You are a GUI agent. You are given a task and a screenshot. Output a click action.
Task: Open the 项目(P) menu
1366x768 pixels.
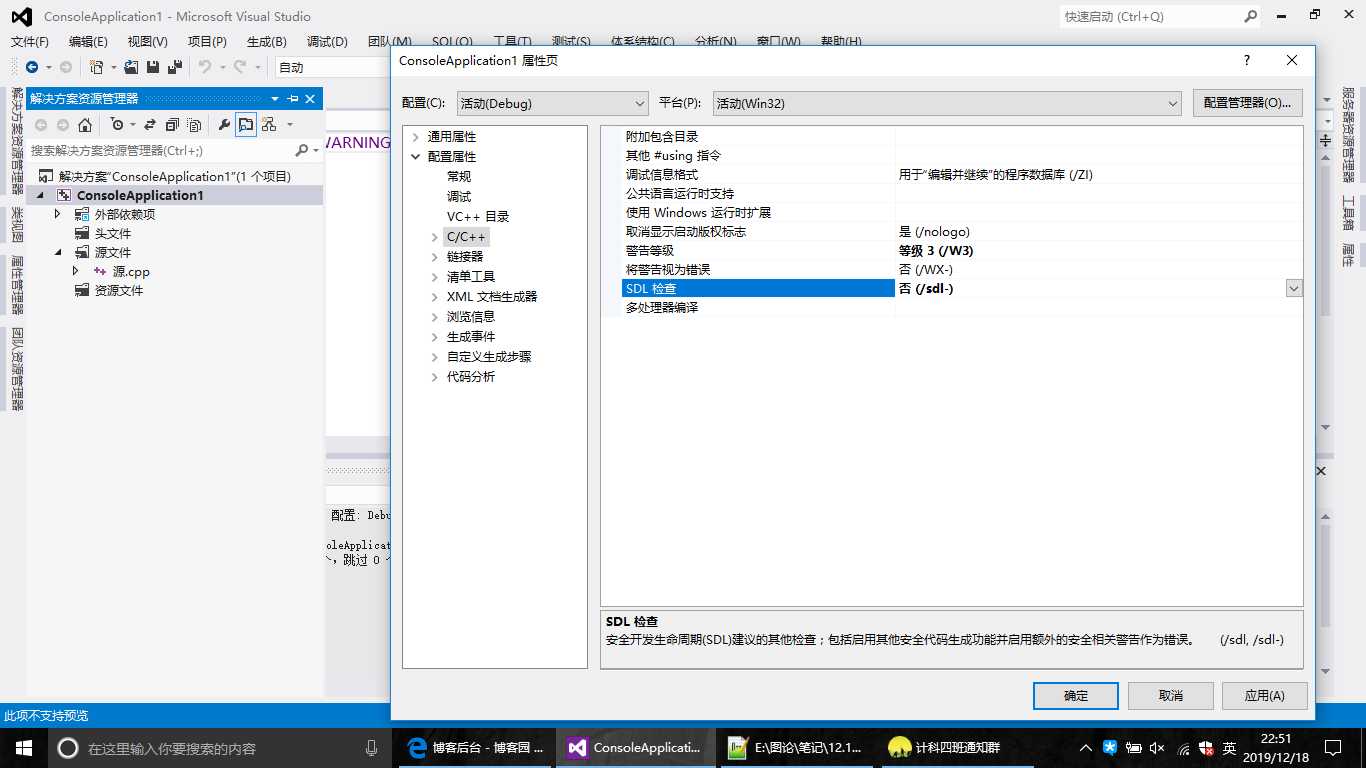tap(207, 41)
